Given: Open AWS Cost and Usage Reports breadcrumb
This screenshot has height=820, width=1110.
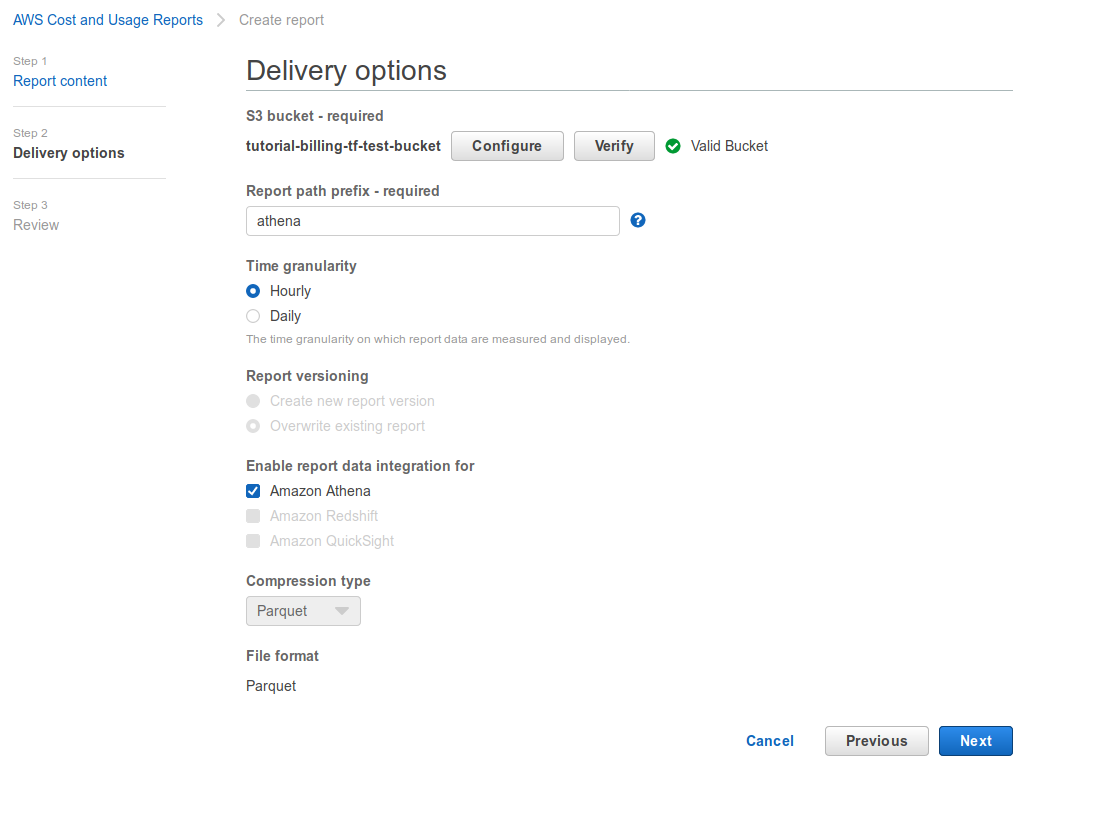Looking at the screenshot, I should [x=108, y=20].
